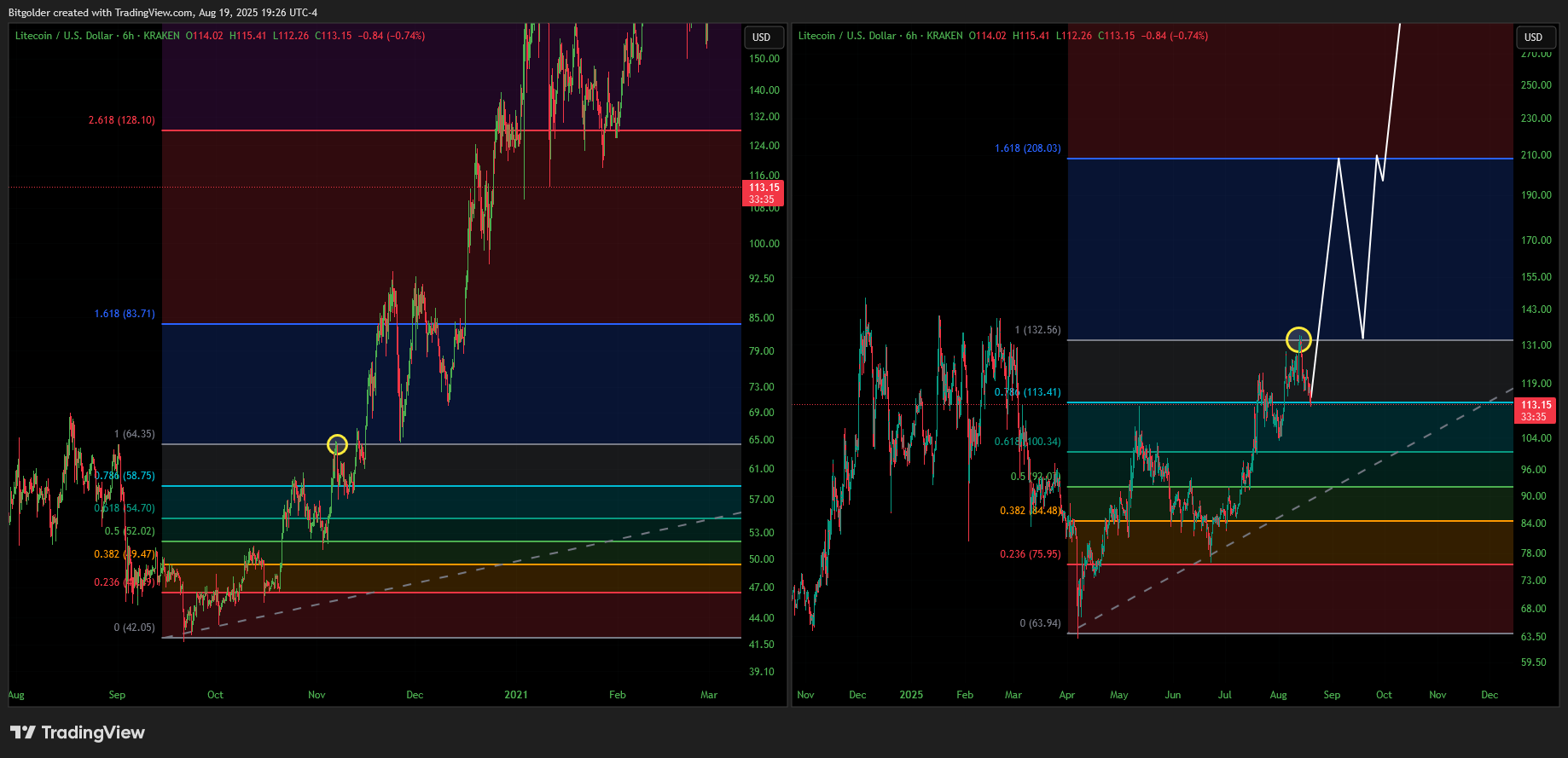Viewport: 1568px width, 758px height.
Task: Click the "0.618 (100.34)" retracement label
Action: pyautogui.click(x=1028, y=442)
